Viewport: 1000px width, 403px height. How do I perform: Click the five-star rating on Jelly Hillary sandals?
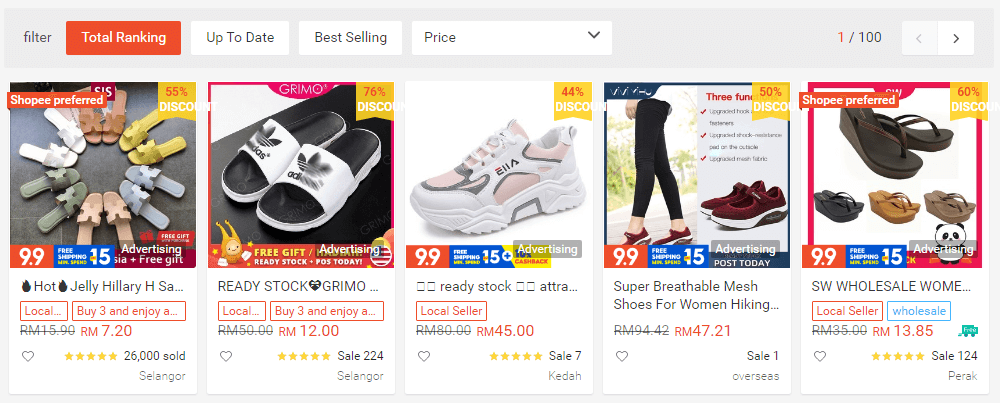click(x=90, y=356)
